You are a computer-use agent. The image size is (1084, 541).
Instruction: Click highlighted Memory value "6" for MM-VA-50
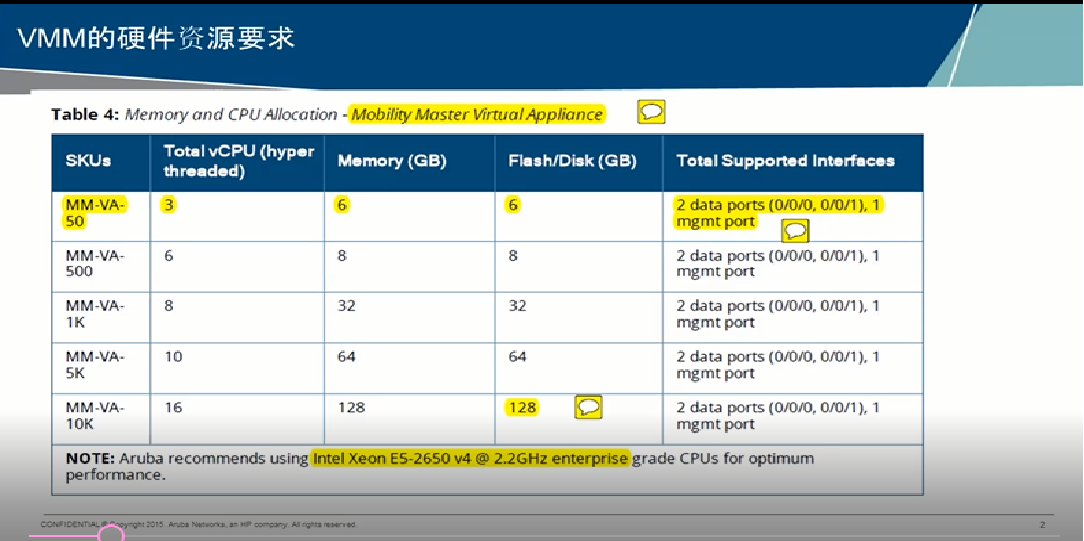(x=342, y=205)
